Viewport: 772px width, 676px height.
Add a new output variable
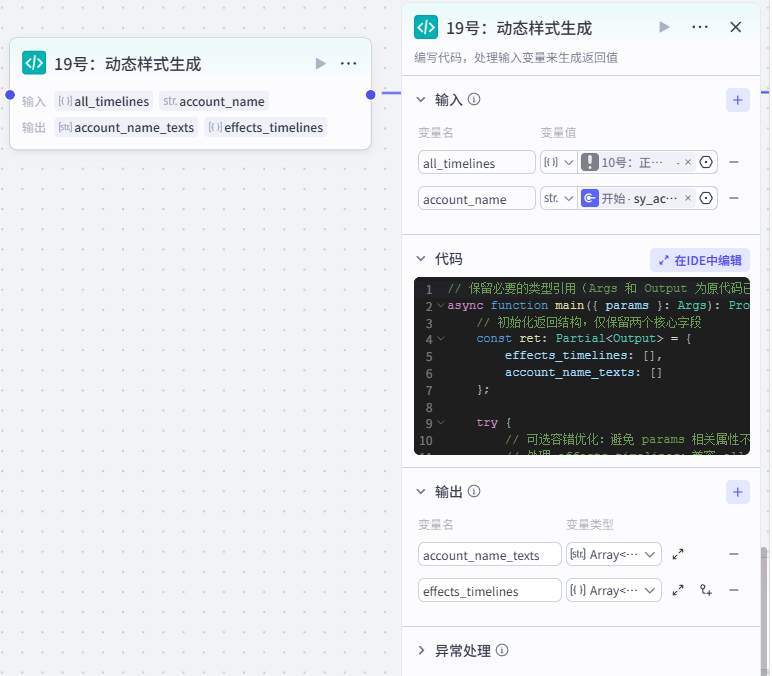point(738,492)
